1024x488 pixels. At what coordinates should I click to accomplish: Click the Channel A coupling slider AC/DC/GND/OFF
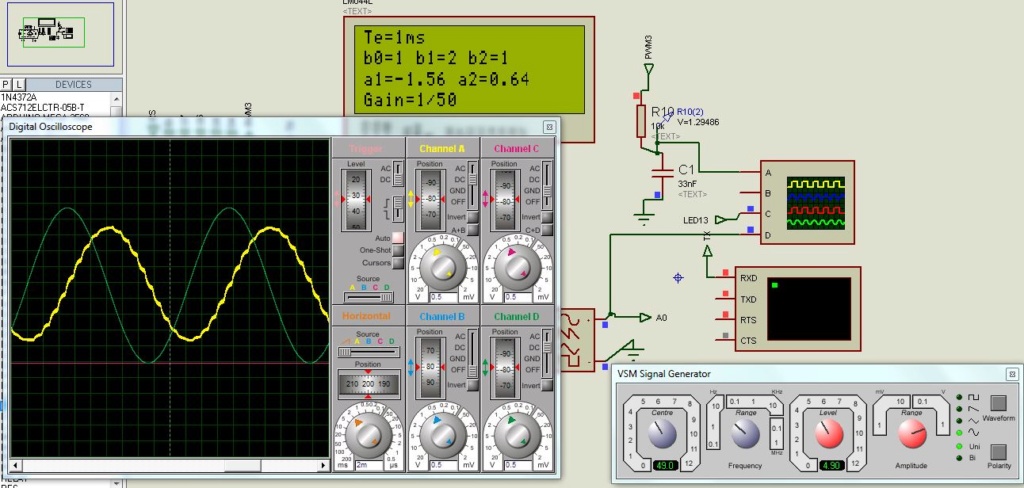(x=473, y=185)
